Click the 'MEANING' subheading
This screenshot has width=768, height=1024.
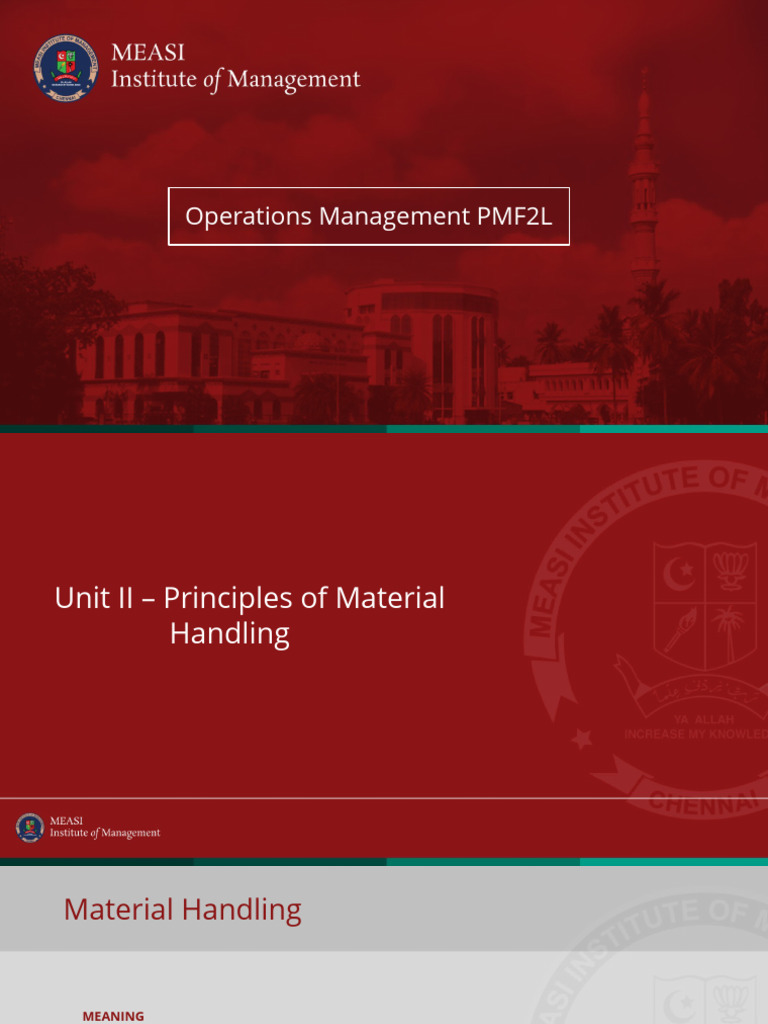click(x=113, y=1016)
